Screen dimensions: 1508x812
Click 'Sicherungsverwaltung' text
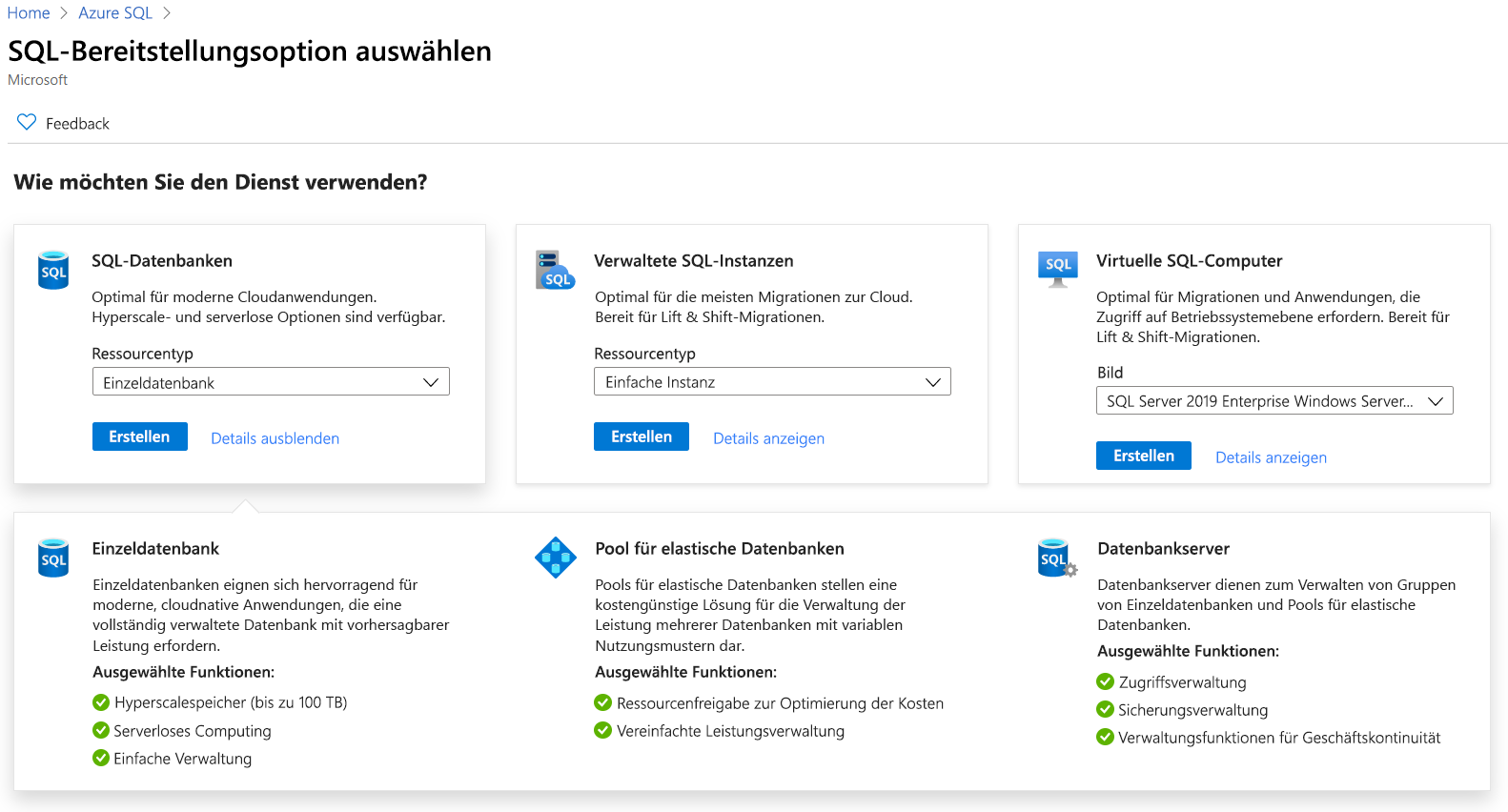(1192, 710)
